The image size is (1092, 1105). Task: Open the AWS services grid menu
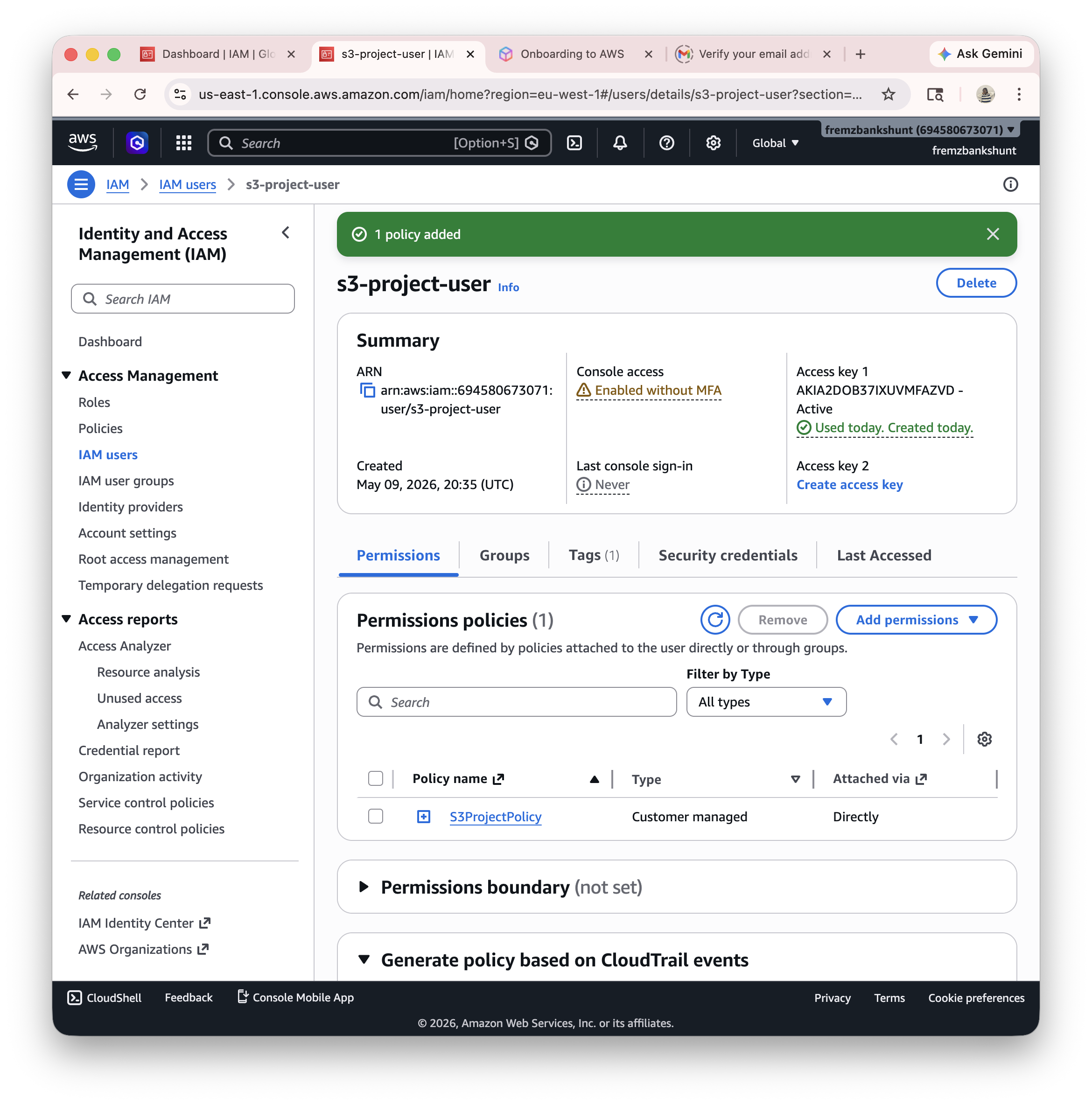[183, 142]
